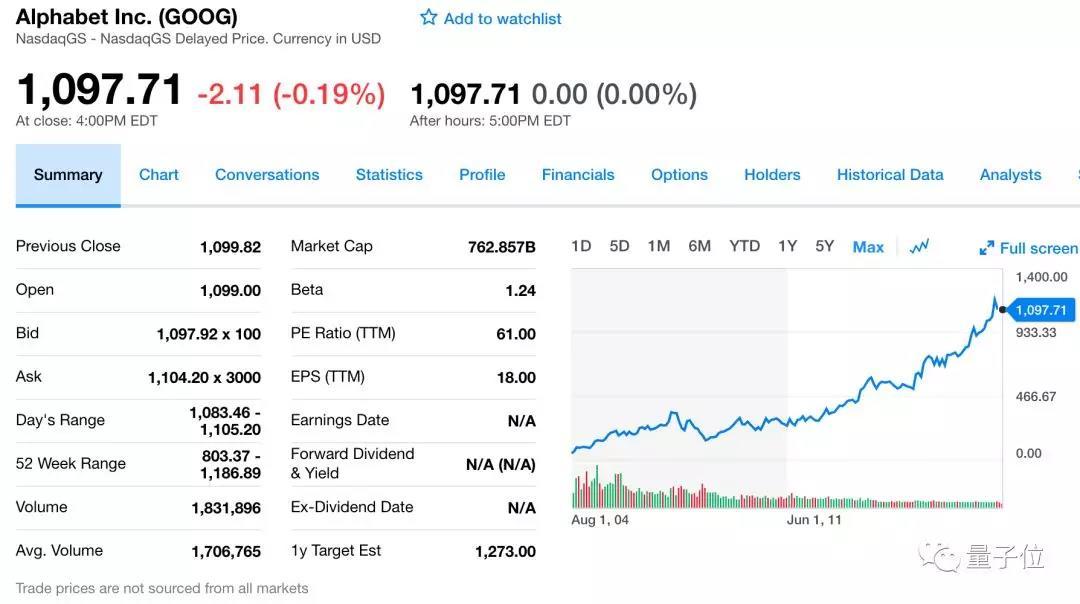Viewport: 1080px width, 604px height.
Task: Select the 5Y chart range
Action: click(x=824, y=246)
